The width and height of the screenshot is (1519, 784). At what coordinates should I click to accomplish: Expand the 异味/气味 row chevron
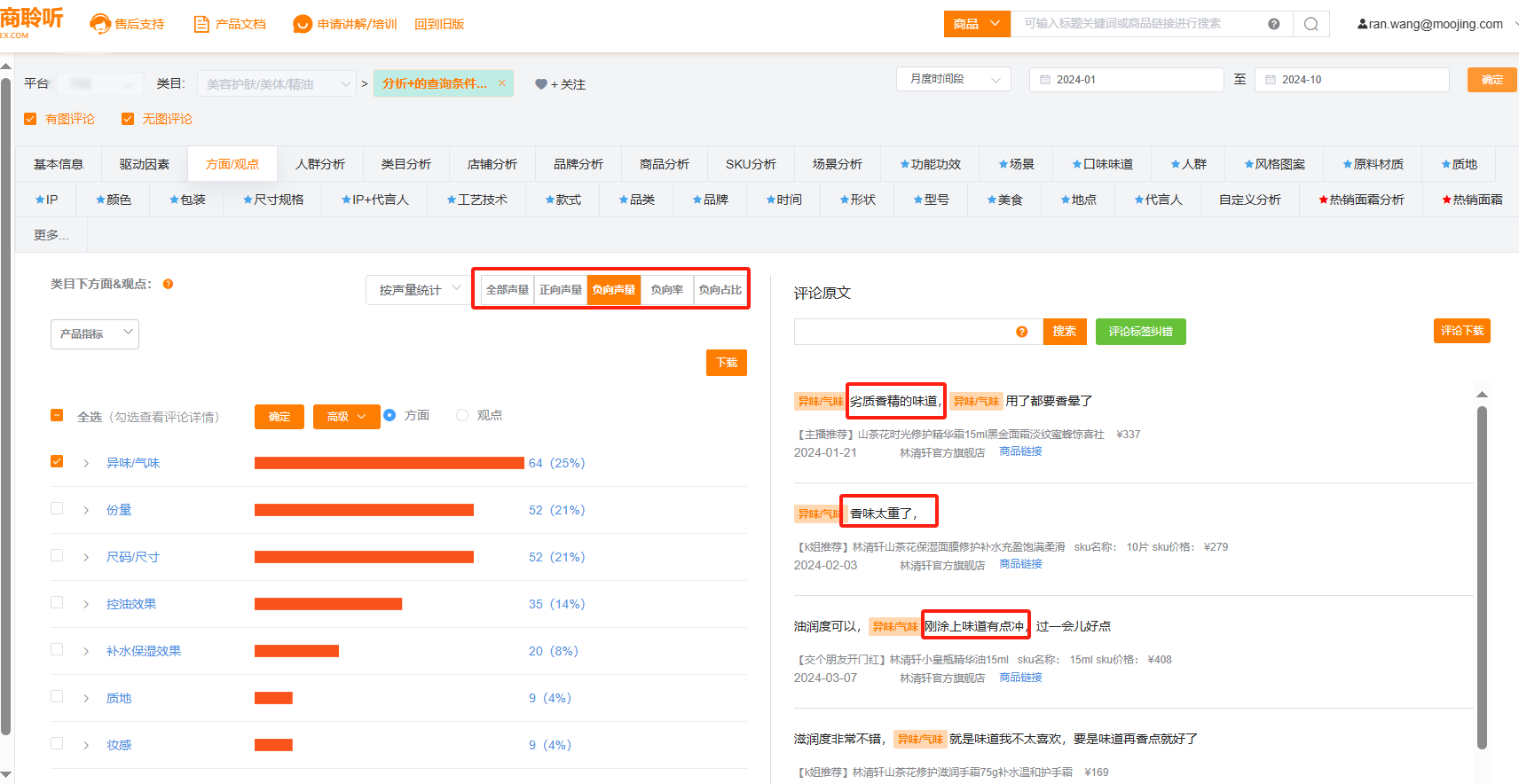(86, 463)
